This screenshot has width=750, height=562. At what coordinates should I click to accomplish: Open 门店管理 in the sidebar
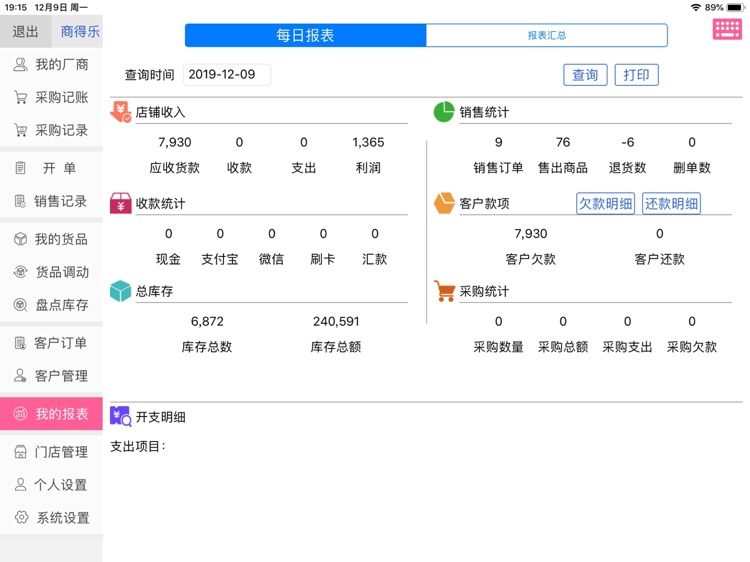pos(51,452)
